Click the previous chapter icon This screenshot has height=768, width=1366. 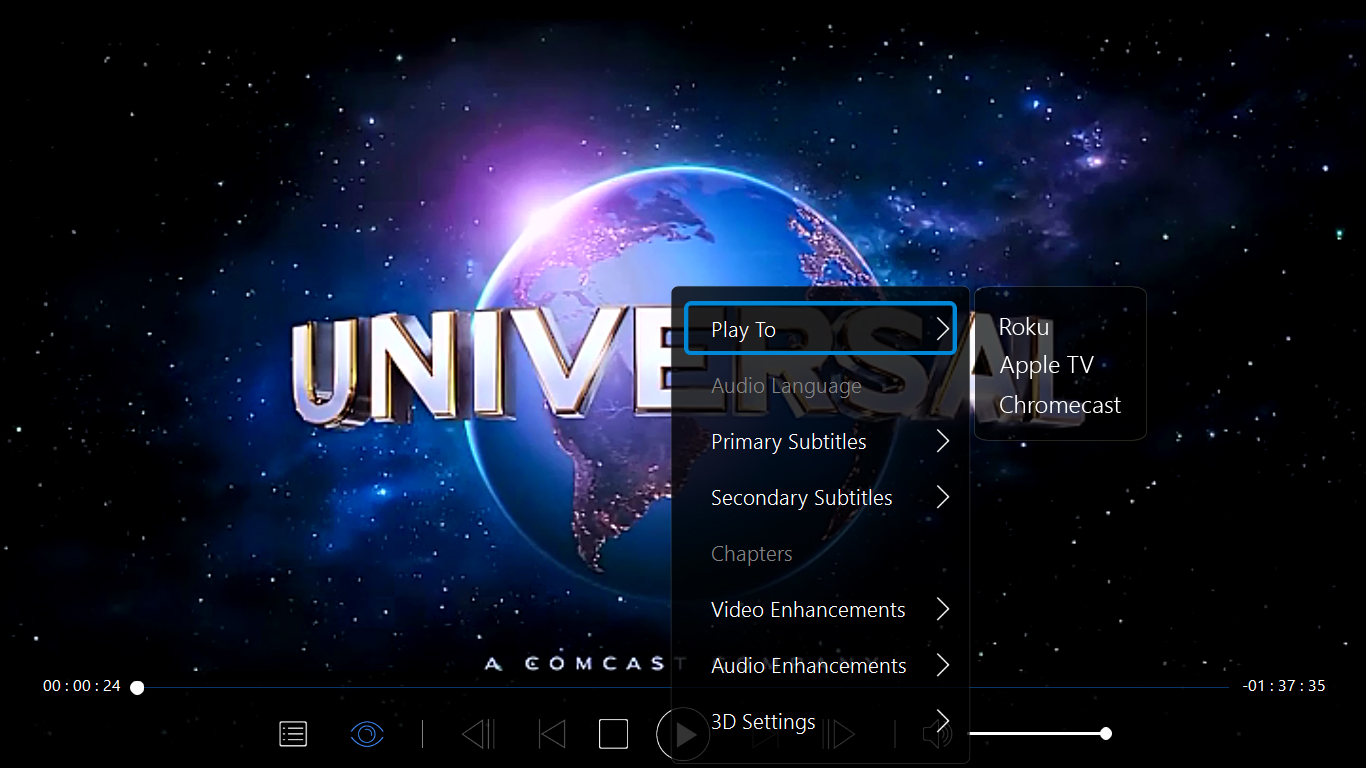tap(551, 733)
